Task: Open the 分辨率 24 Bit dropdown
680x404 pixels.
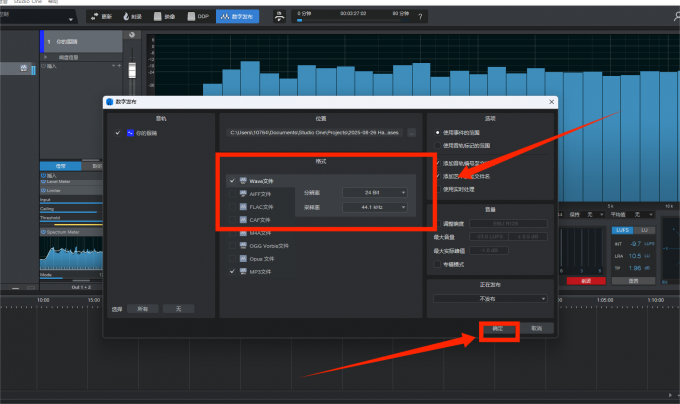Action: coord(374,191)
